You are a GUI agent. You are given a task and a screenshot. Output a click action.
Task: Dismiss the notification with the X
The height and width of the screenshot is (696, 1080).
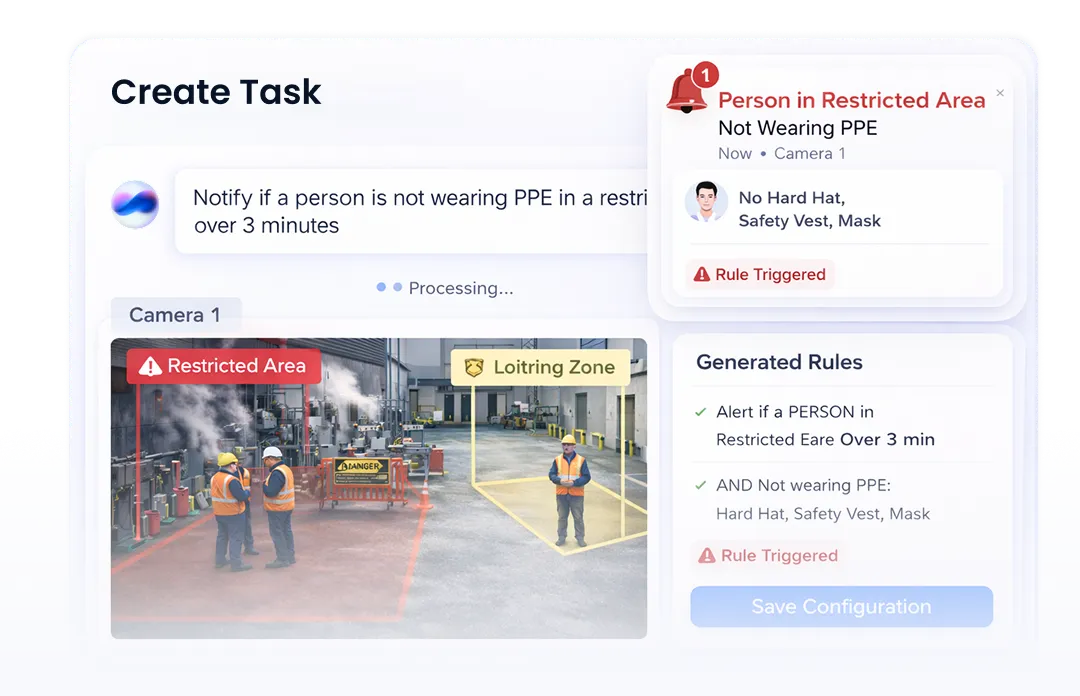coord(999,92)
